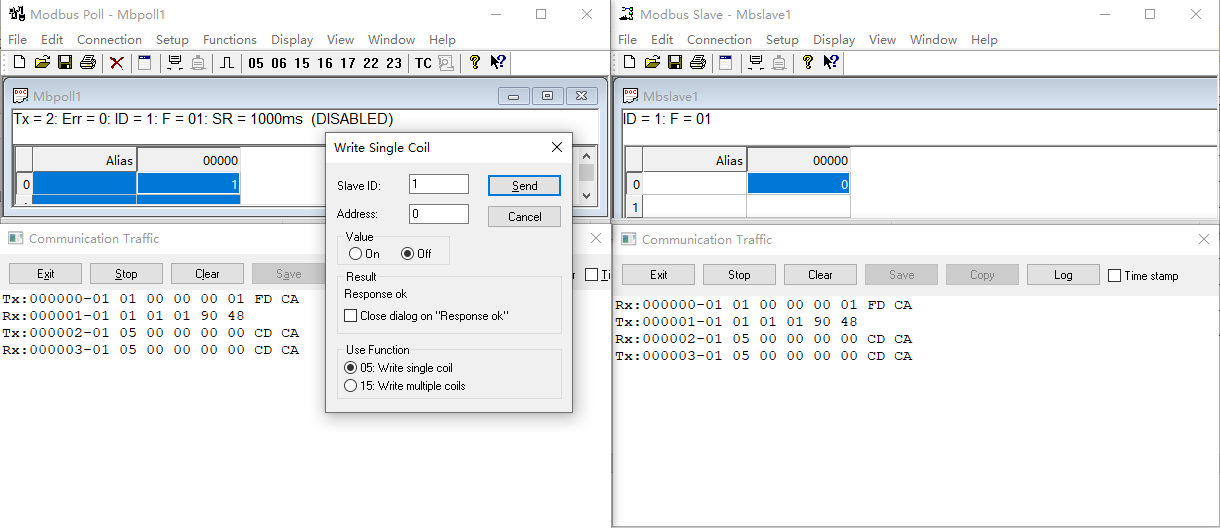The image size is (1220, 528).
Task: Click Disconnect icon in Modbus Slave toolbar
Action: click(x=779, y=63)
